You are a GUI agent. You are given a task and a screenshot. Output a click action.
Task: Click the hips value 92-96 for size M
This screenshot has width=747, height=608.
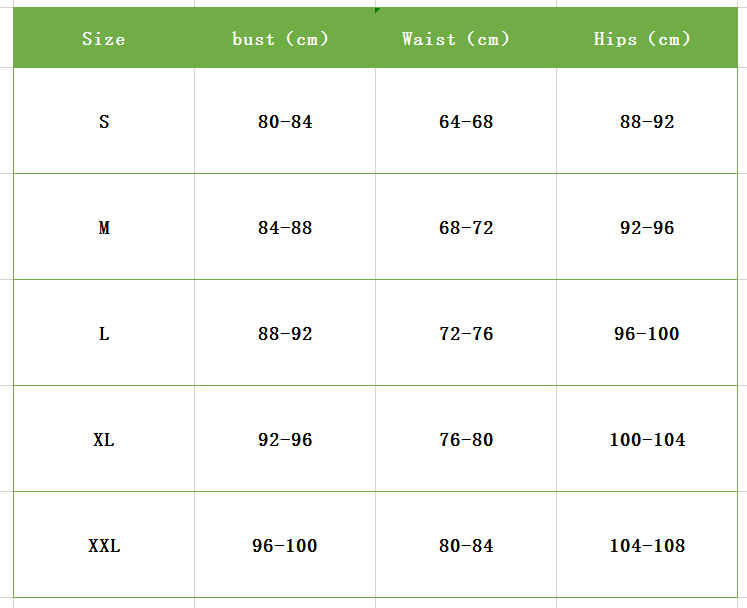coord(647,228)
